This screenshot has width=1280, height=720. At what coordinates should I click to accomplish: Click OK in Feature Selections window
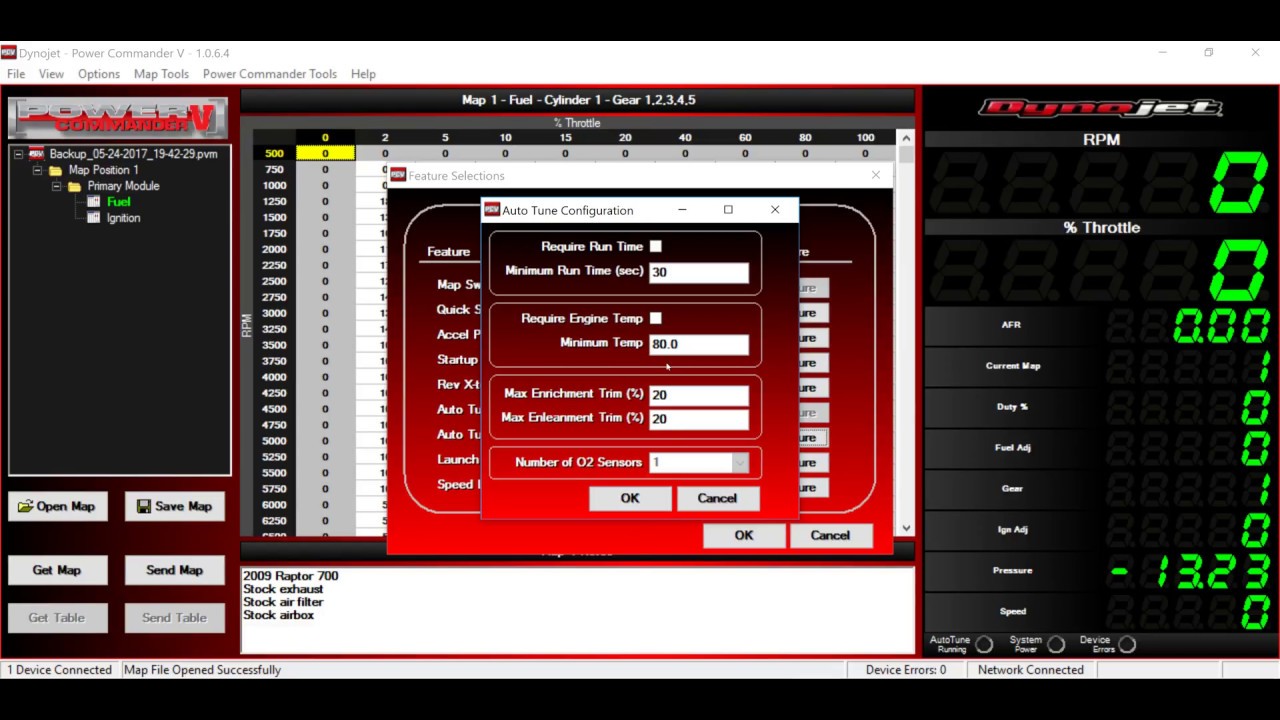click(744, 535)
